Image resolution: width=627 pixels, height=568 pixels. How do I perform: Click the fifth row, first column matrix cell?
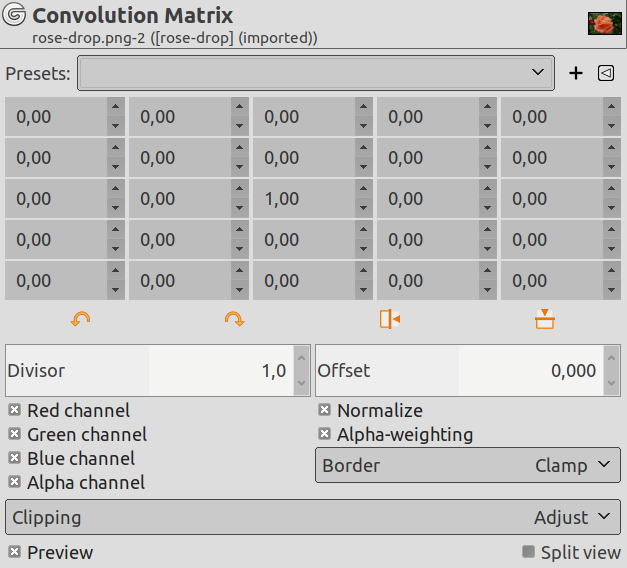(x=56, y=280)
